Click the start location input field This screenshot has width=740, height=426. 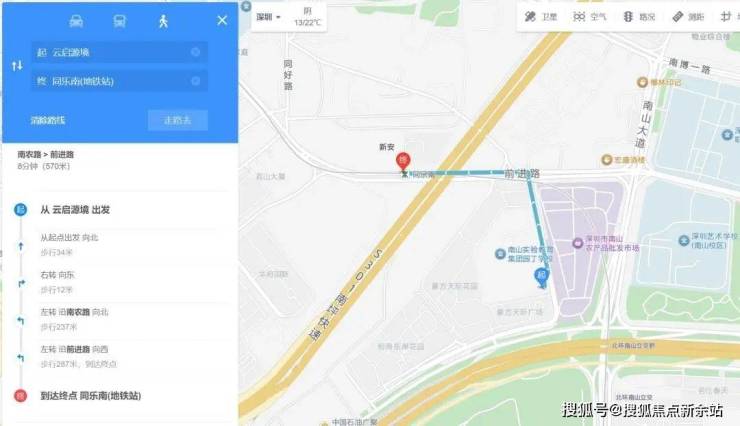[x=119, y=52]
